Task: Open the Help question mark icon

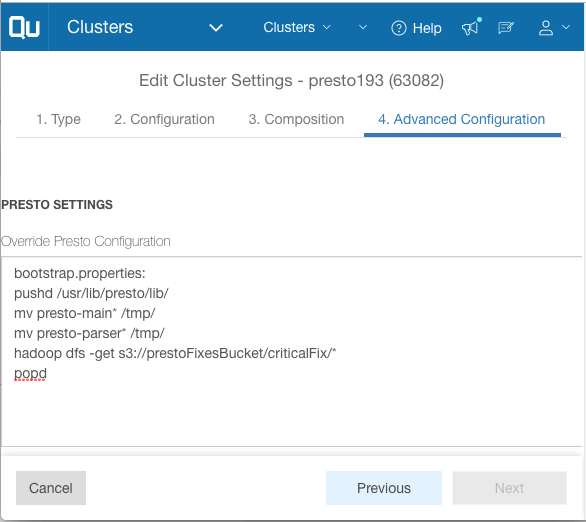Action: point(398,28)
